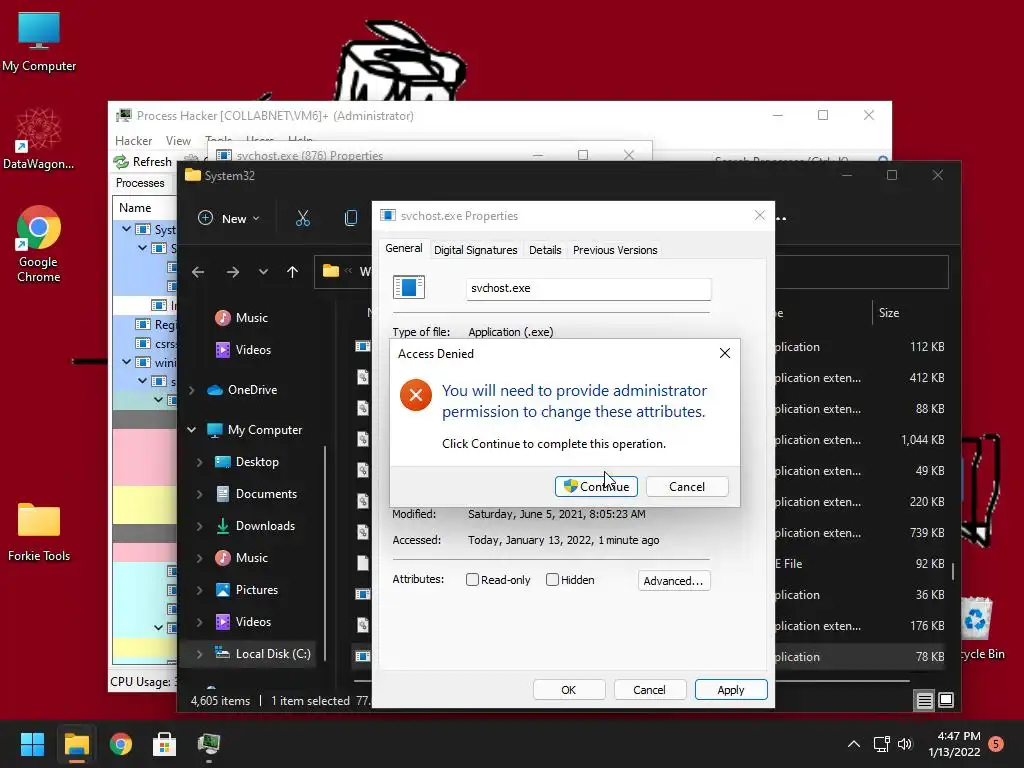Screen dimensions: 1024x768
Task: Toggle the Hidden attribute checkbox
Action: pos(552,580)
